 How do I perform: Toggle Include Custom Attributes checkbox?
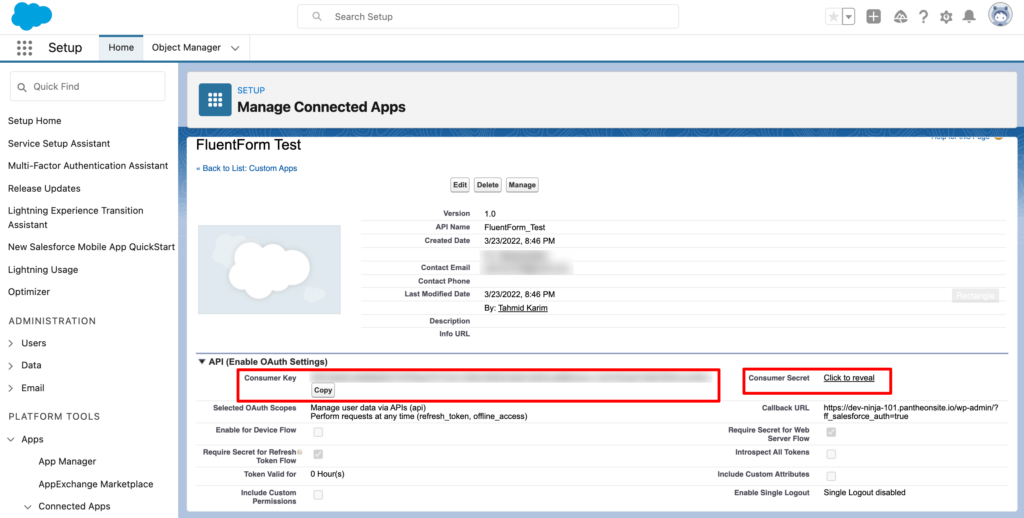(831, 476)
